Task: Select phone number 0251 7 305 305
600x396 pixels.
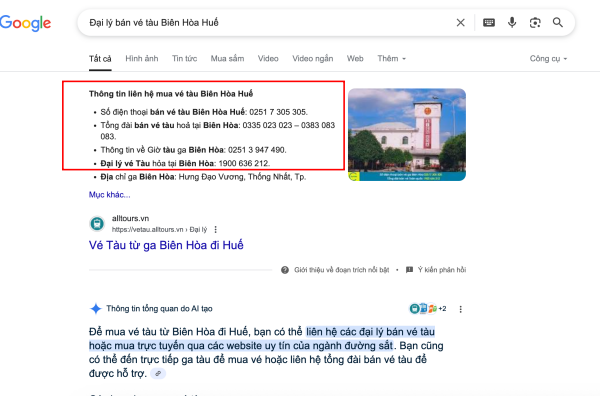Action: 278,112
